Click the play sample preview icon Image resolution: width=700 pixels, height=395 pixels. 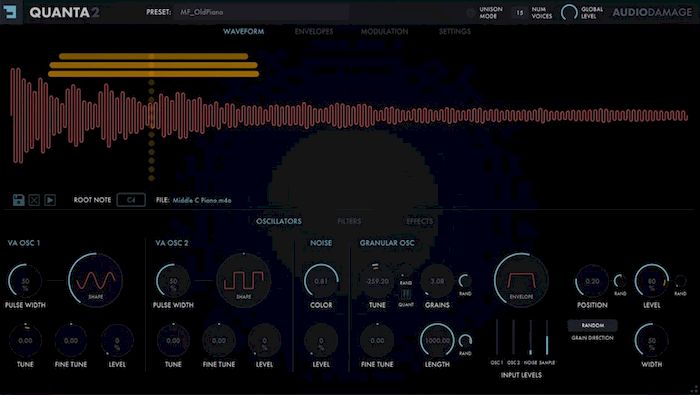tap(50, 200)
